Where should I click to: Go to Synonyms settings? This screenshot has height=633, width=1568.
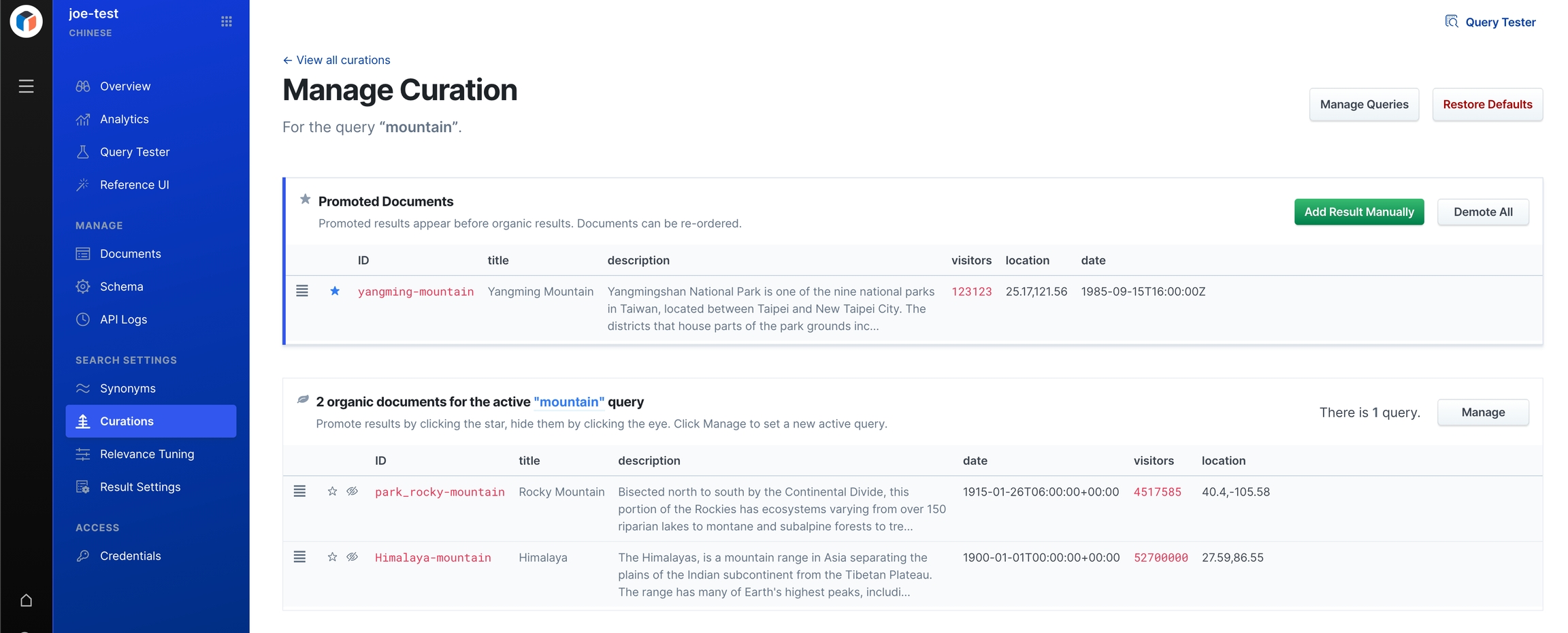click(x=127, y=389)
